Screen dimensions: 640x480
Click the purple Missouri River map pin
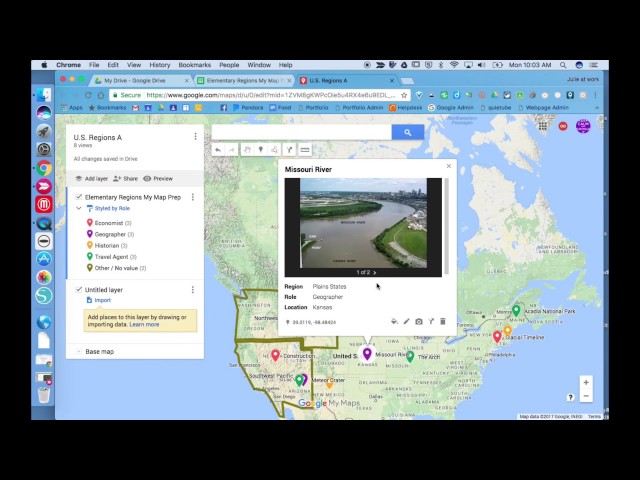(x=367, y=353)
